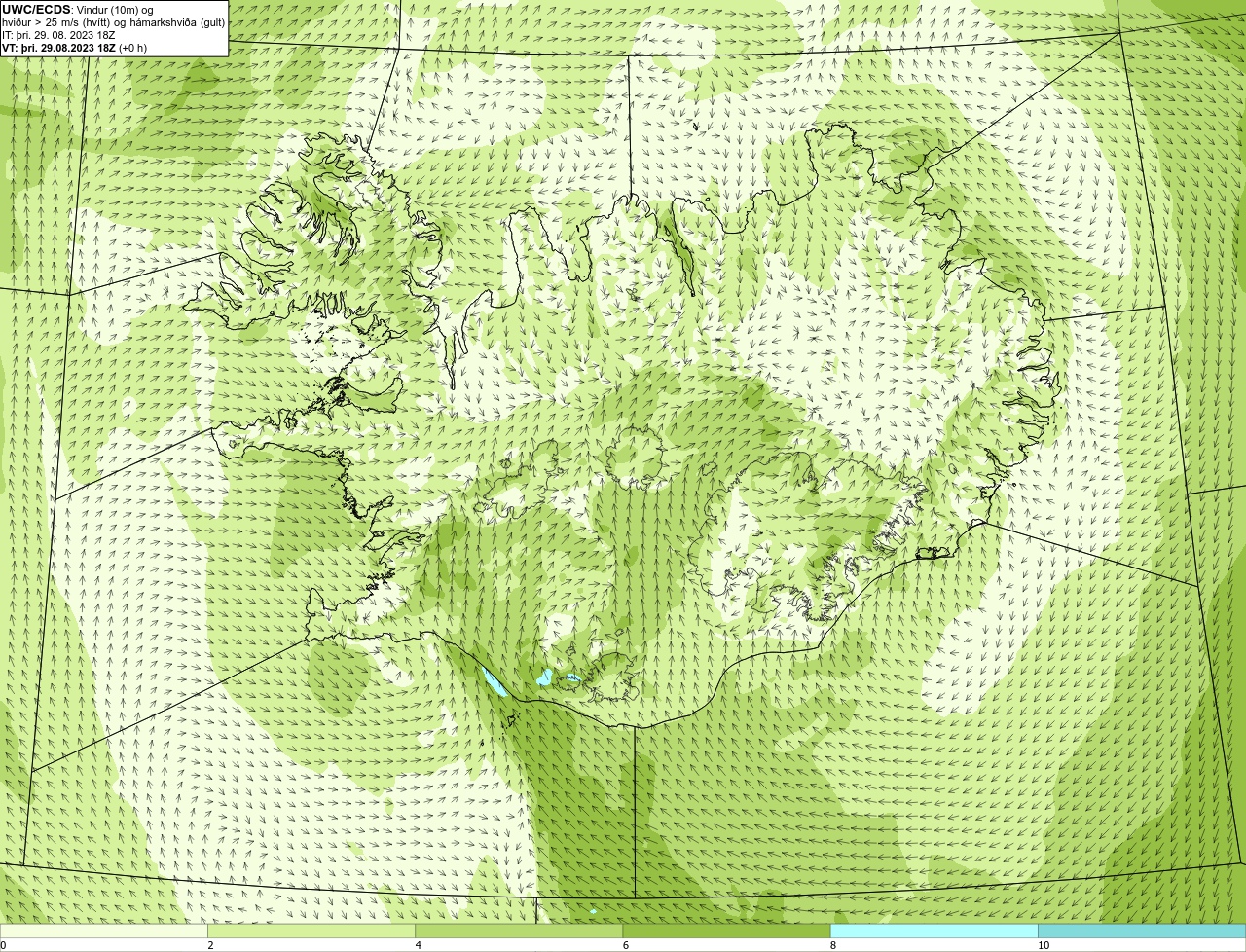
Task: Click the colorbar label '10'
Action: pos(1044,945)
